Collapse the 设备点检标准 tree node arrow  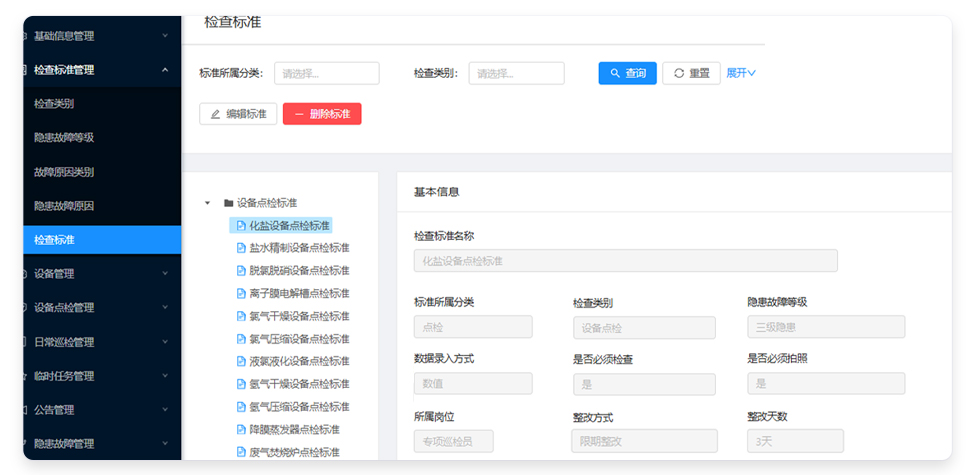point(208,203)
